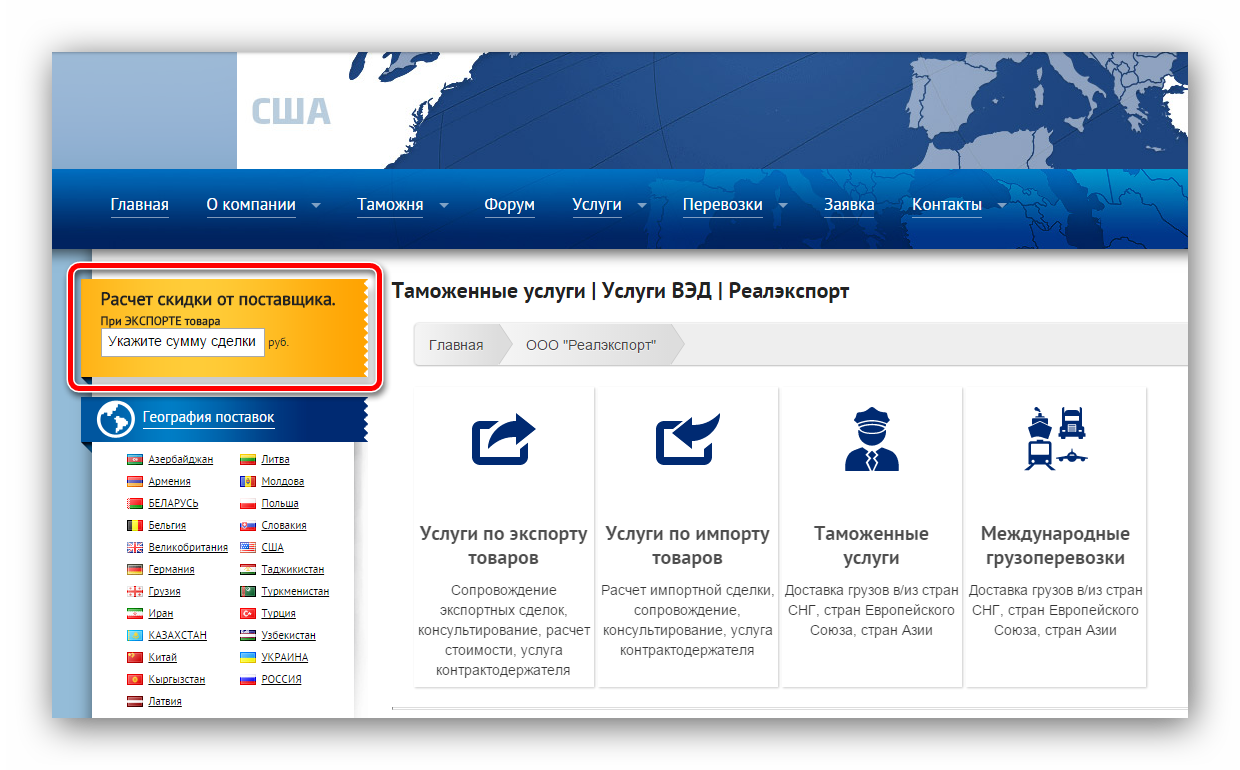Open the Перевозки menu item
Screen dimensions: 1240x770
pos(723,205)
